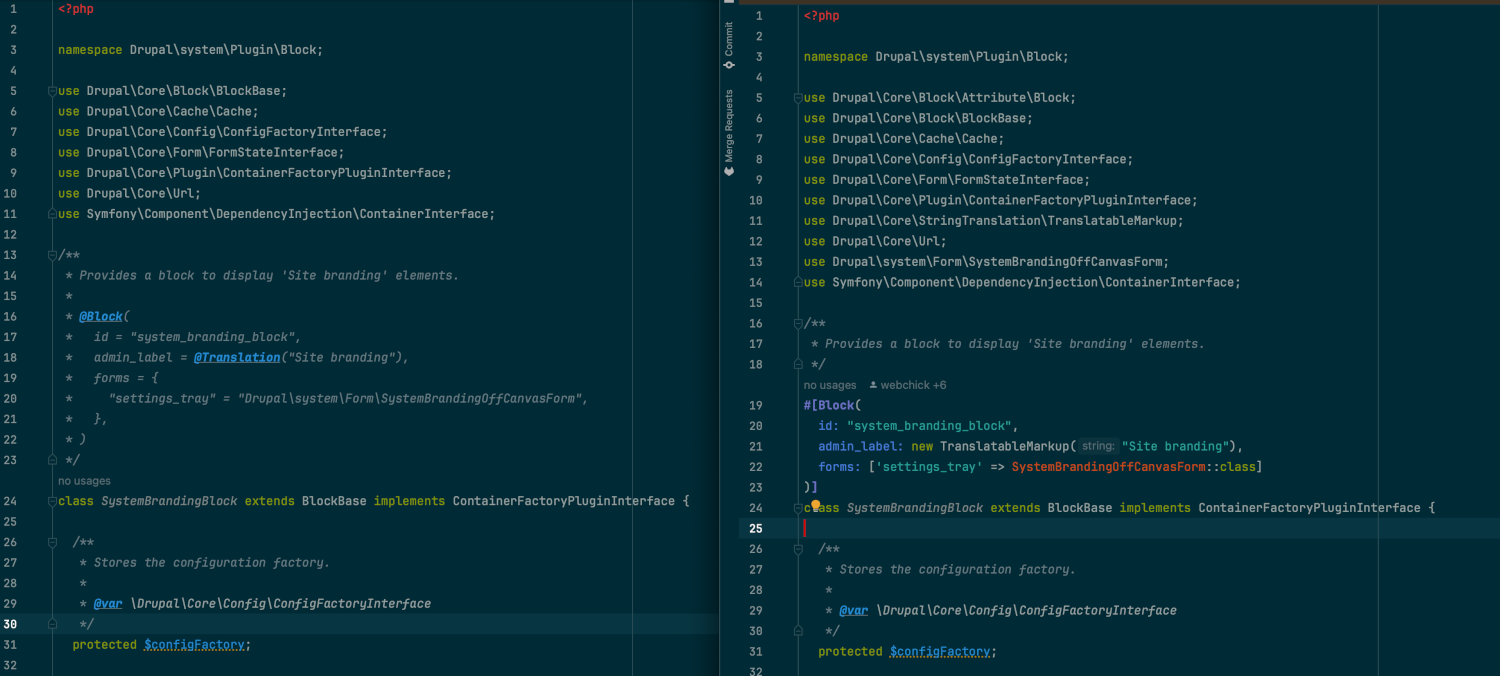Click SystemBrandingBlock class name in left editor
The width and height of the screenshot is (1500, 676).
(x=169, y=501)
